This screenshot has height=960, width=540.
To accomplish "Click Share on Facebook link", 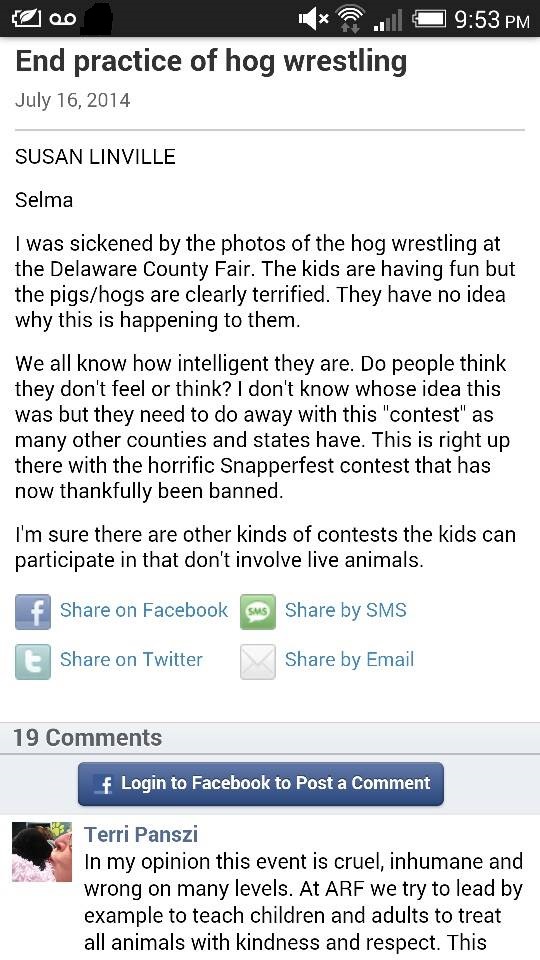I will (144, 610).
